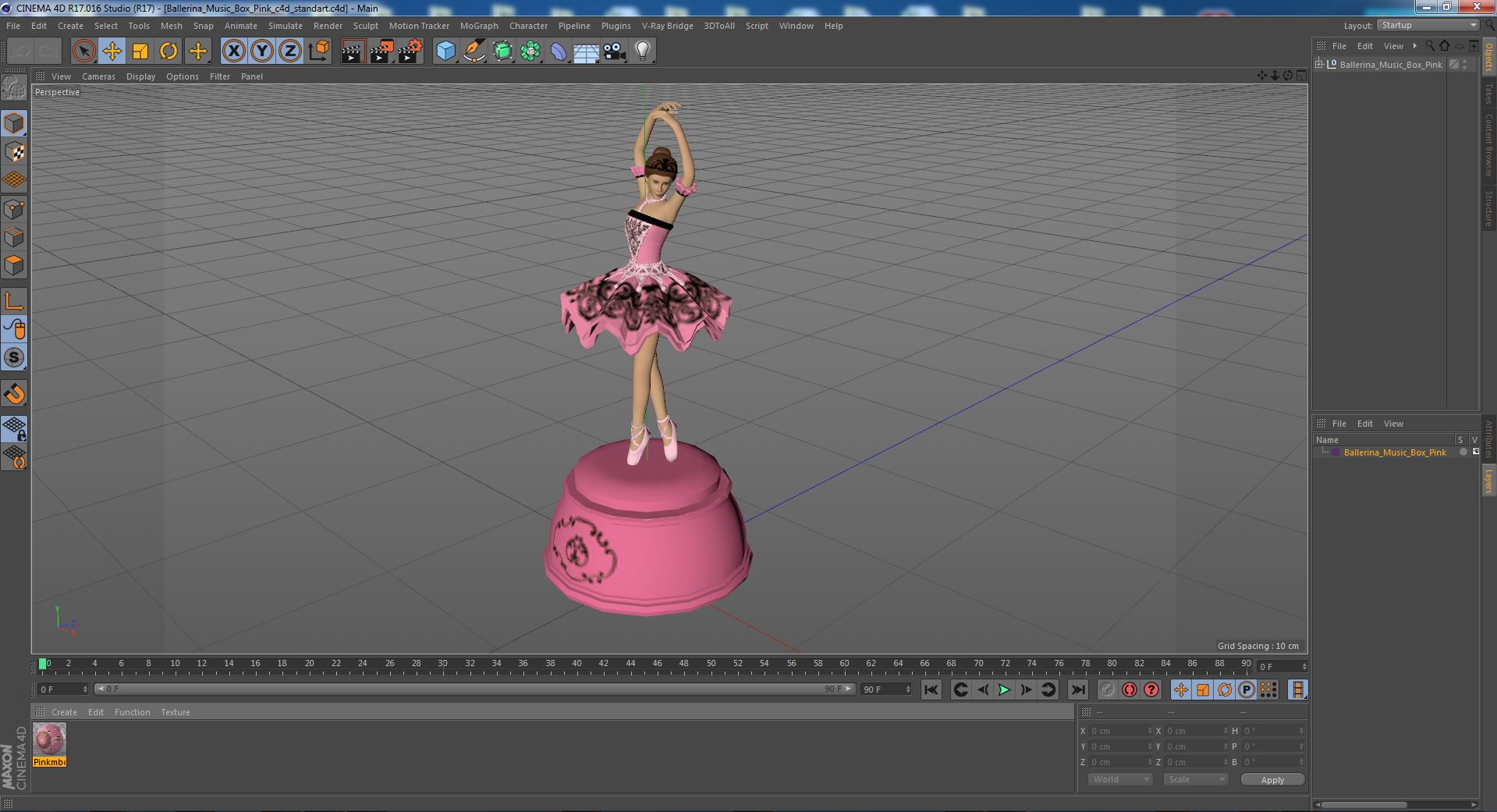Open the V-Ray Bridge menu
The width and height of the screenshot is (1497, 812).
click(x=667, y=26)
